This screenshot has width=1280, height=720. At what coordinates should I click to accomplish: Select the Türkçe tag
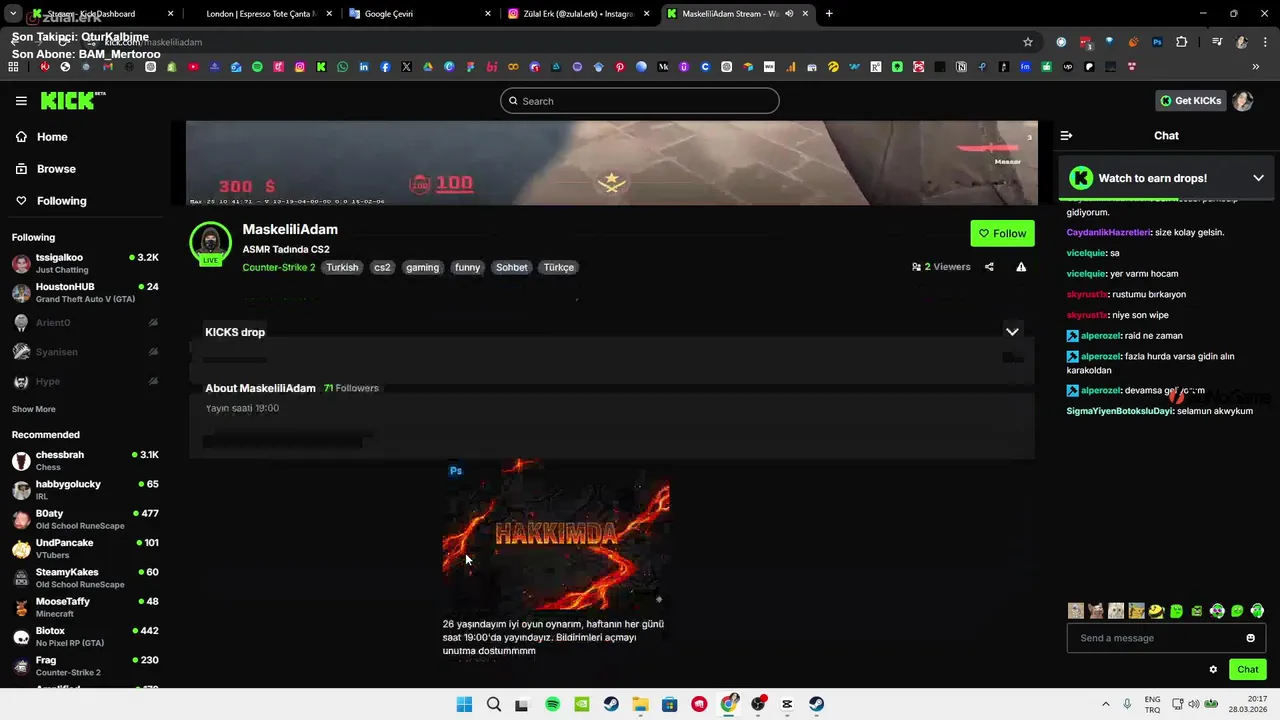point(559,267)
